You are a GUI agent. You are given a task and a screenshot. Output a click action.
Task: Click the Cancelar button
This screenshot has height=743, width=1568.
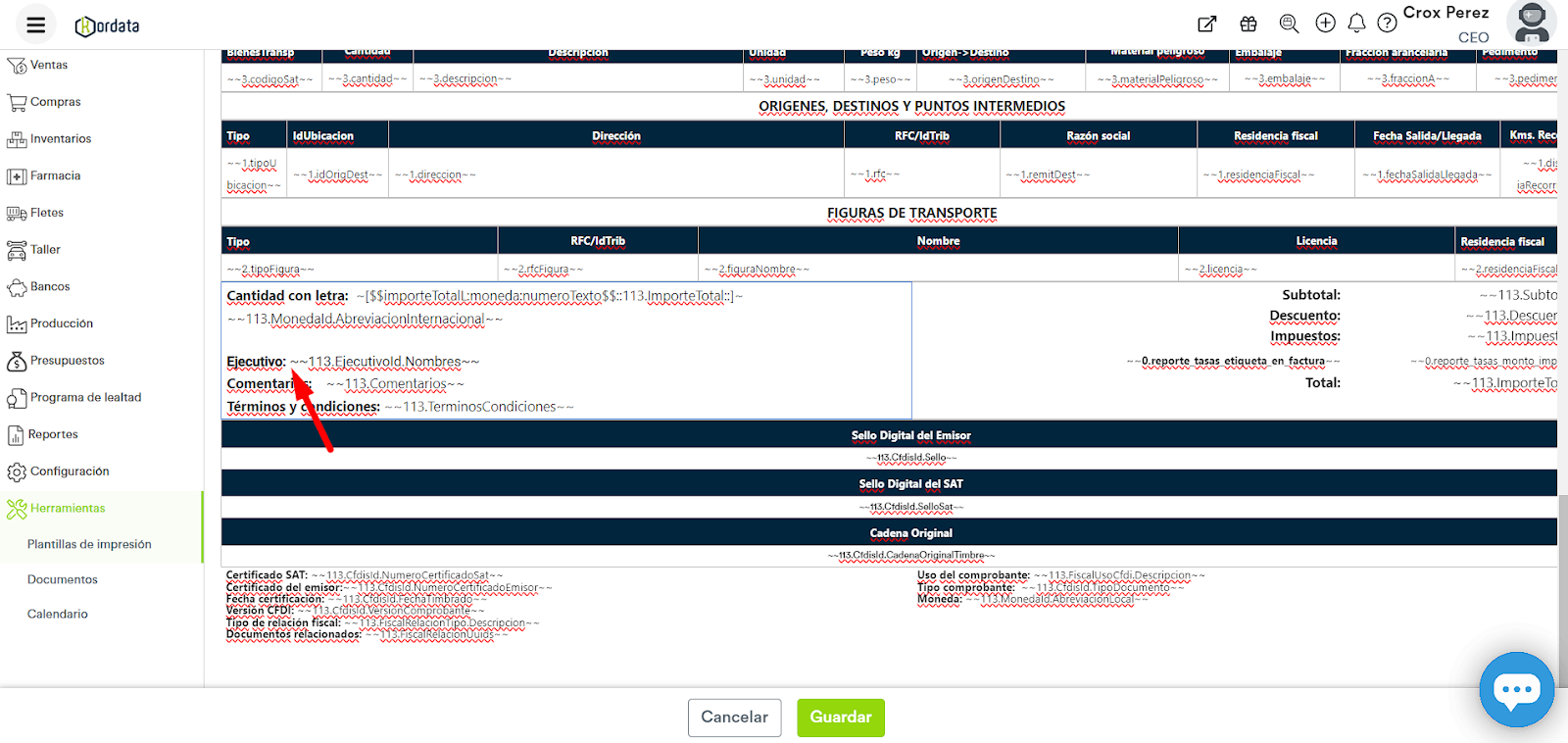click(734, 718)
